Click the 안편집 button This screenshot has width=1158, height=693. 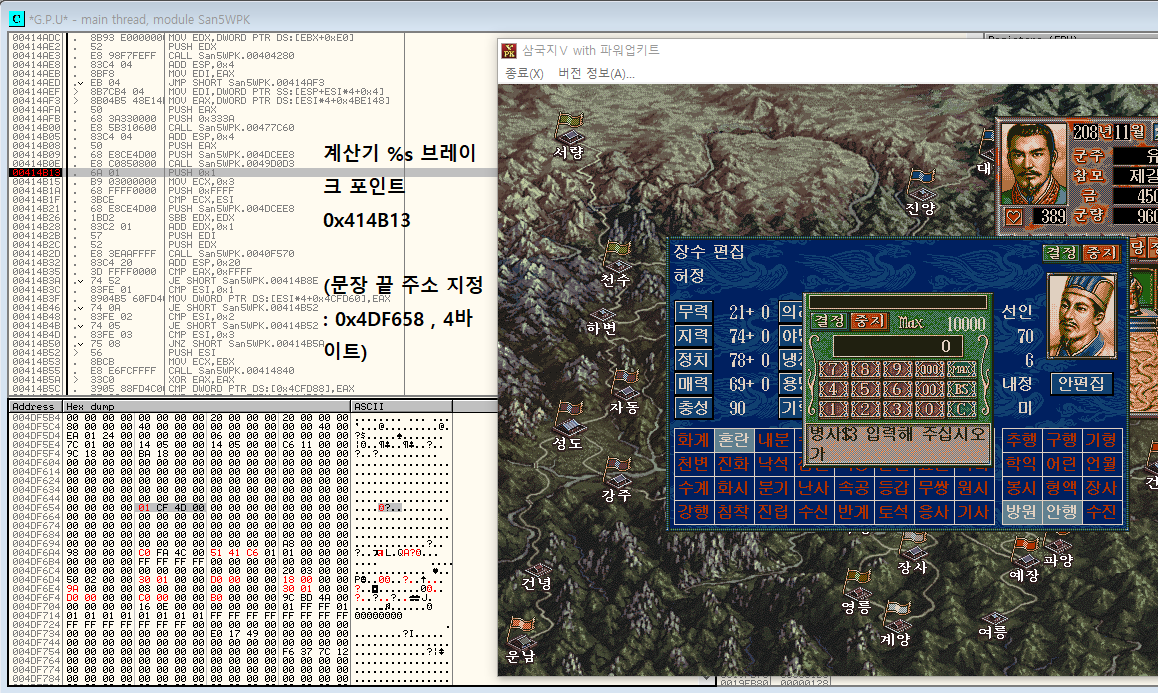1081,383
